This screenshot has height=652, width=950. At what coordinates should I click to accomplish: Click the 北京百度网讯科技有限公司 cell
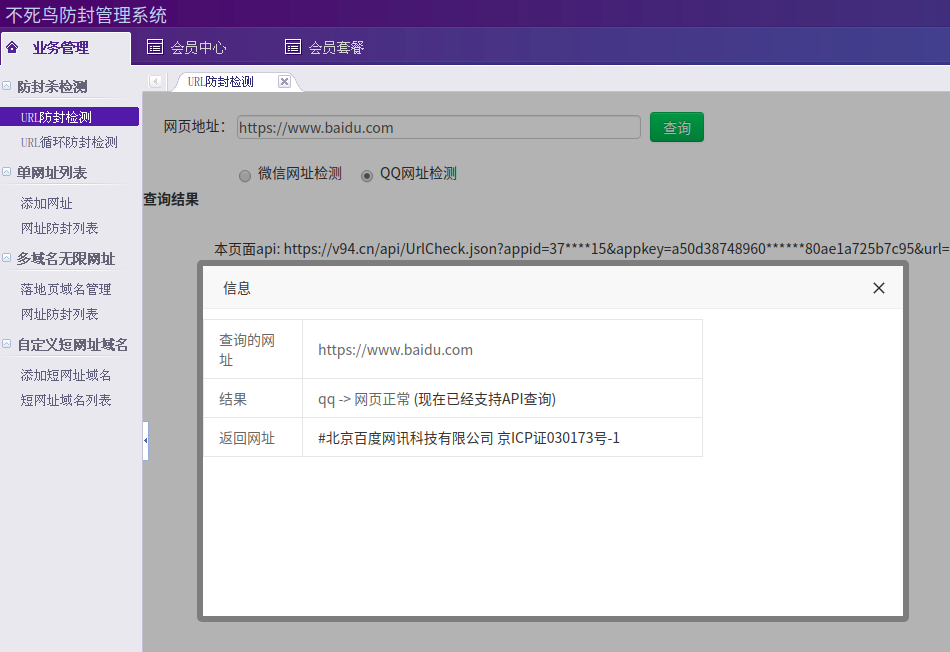coord(502,437)
